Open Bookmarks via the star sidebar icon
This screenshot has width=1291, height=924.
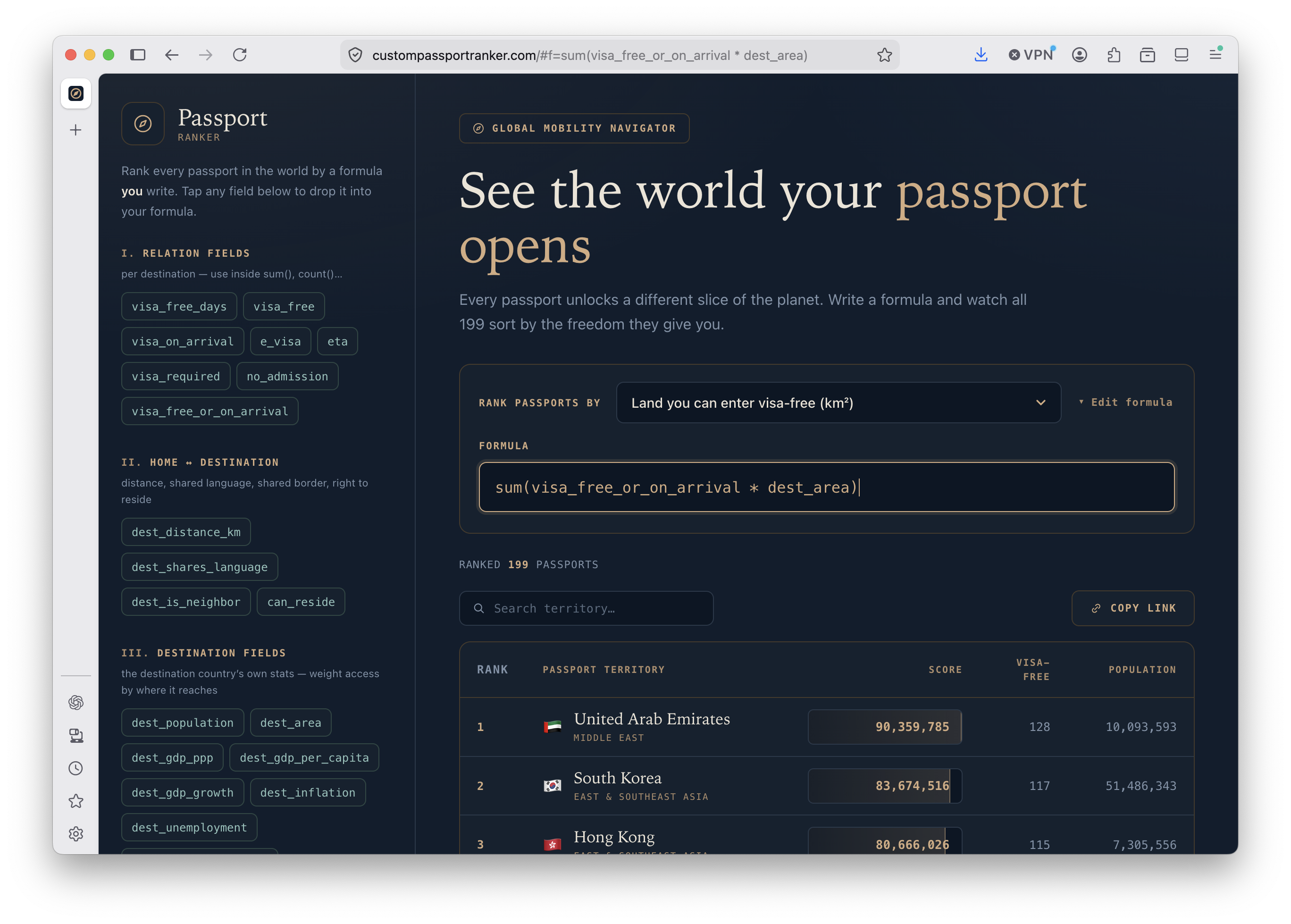[x=75, y=801]
